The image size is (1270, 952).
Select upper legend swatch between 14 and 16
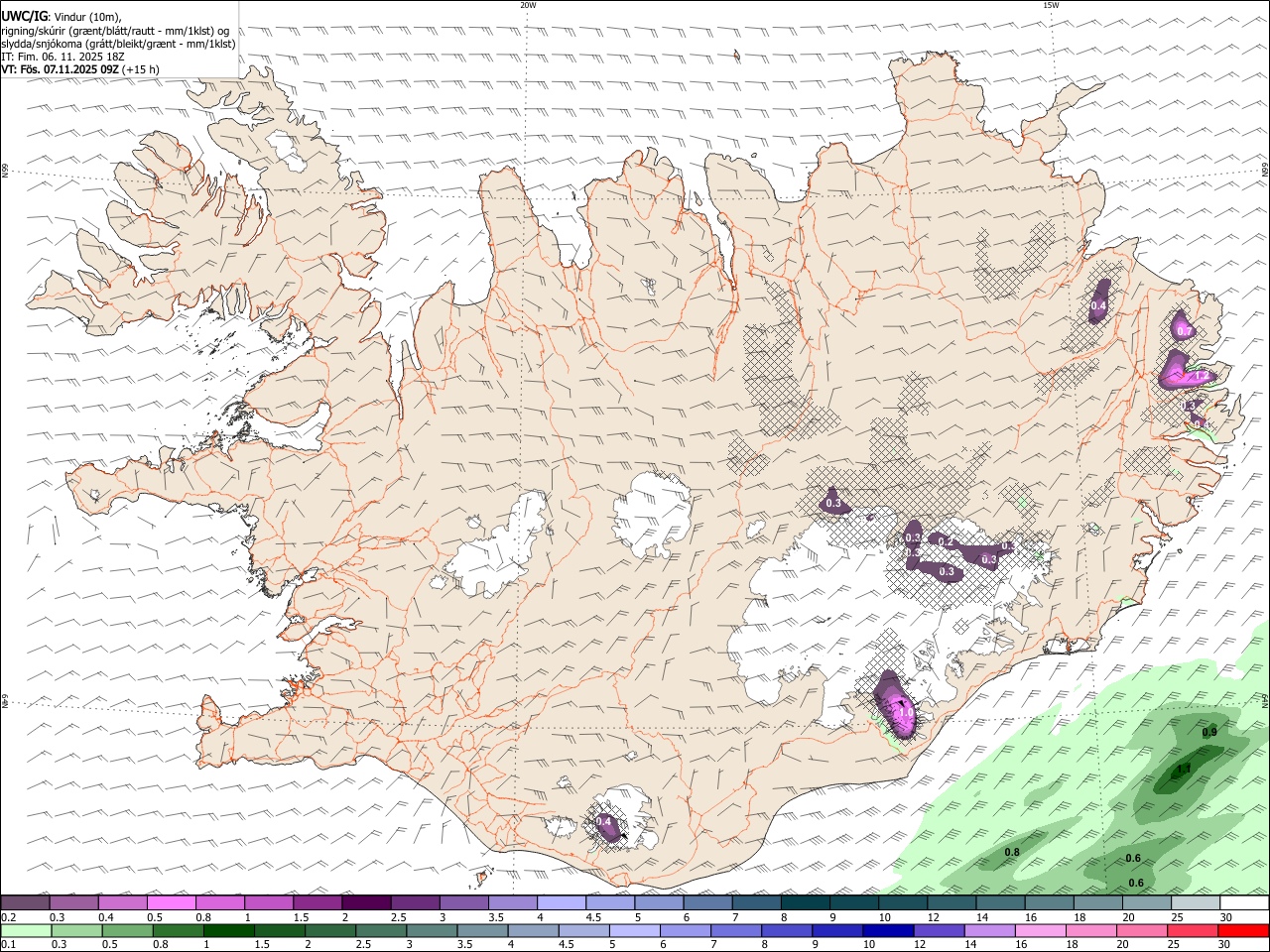[x=1001, y=902]
